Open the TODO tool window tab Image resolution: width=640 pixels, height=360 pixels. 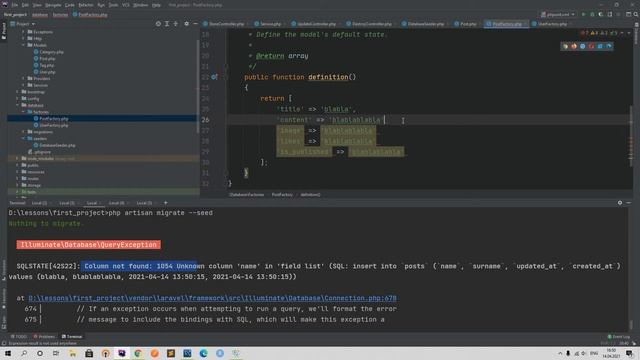coord(18,337)
